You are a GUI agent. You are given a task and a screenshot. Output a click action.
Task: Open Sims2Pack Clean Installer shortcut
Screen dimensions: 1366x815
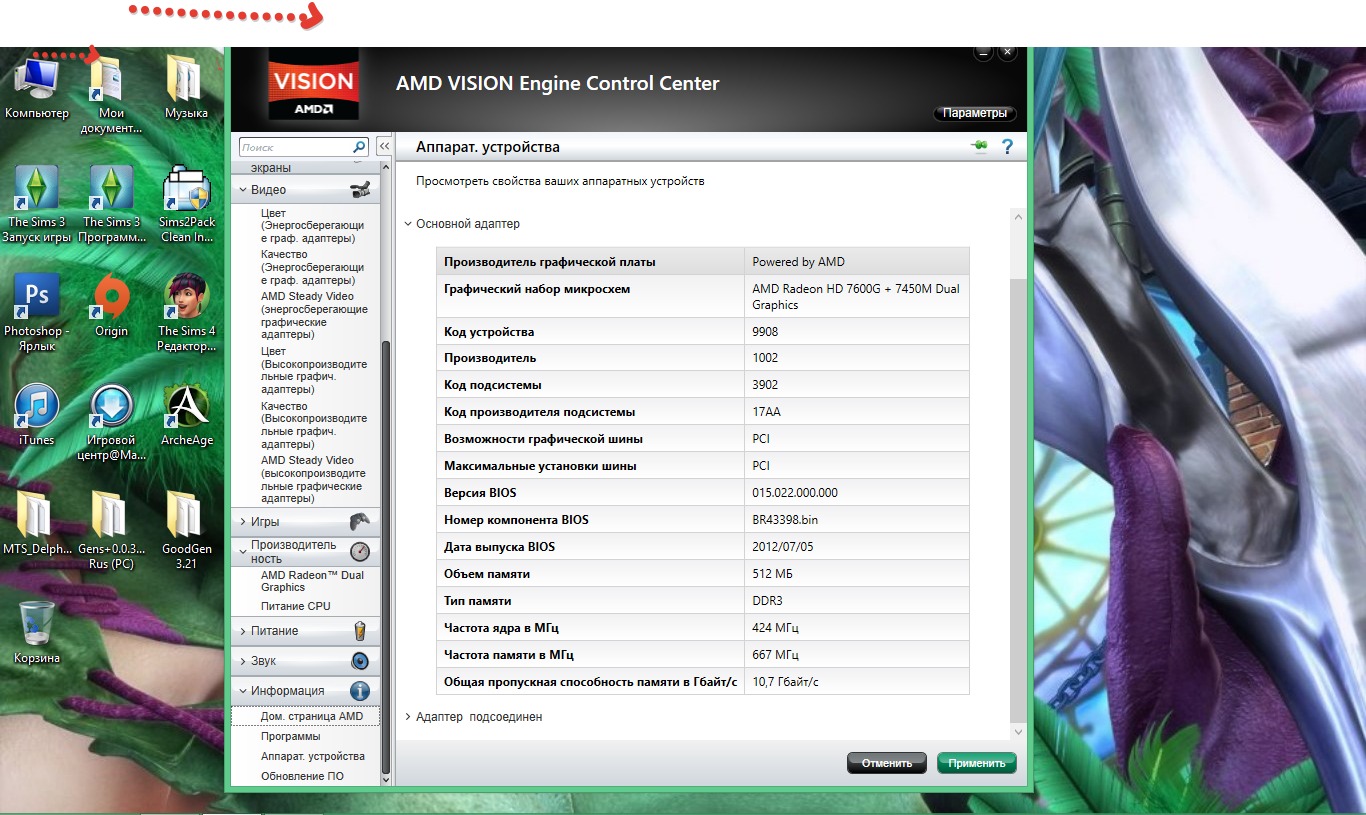pyautogui.click(x=187, y=204)
